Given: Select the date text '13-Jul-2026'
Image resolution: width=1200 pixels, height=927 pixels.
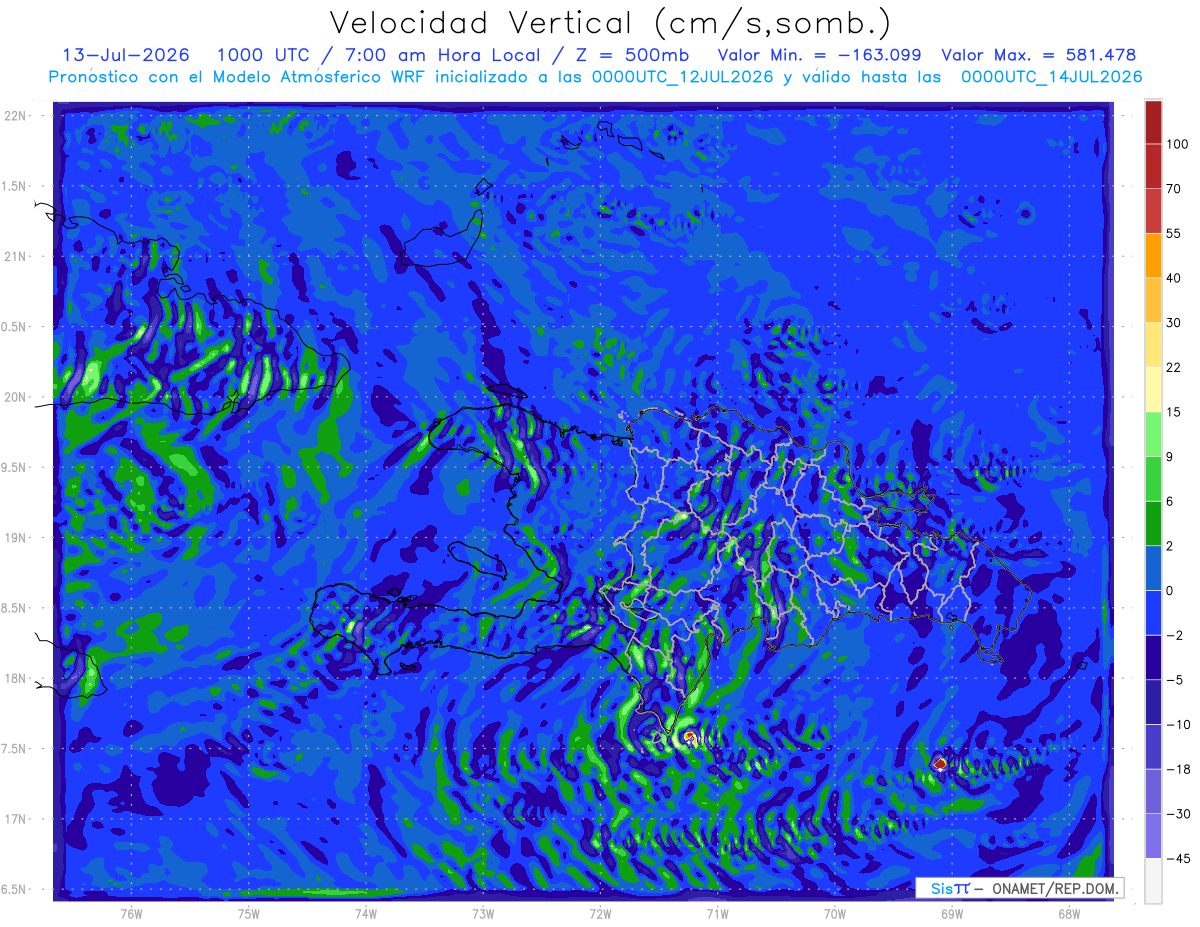Looking at the screenshot, I should coord(126,55).
